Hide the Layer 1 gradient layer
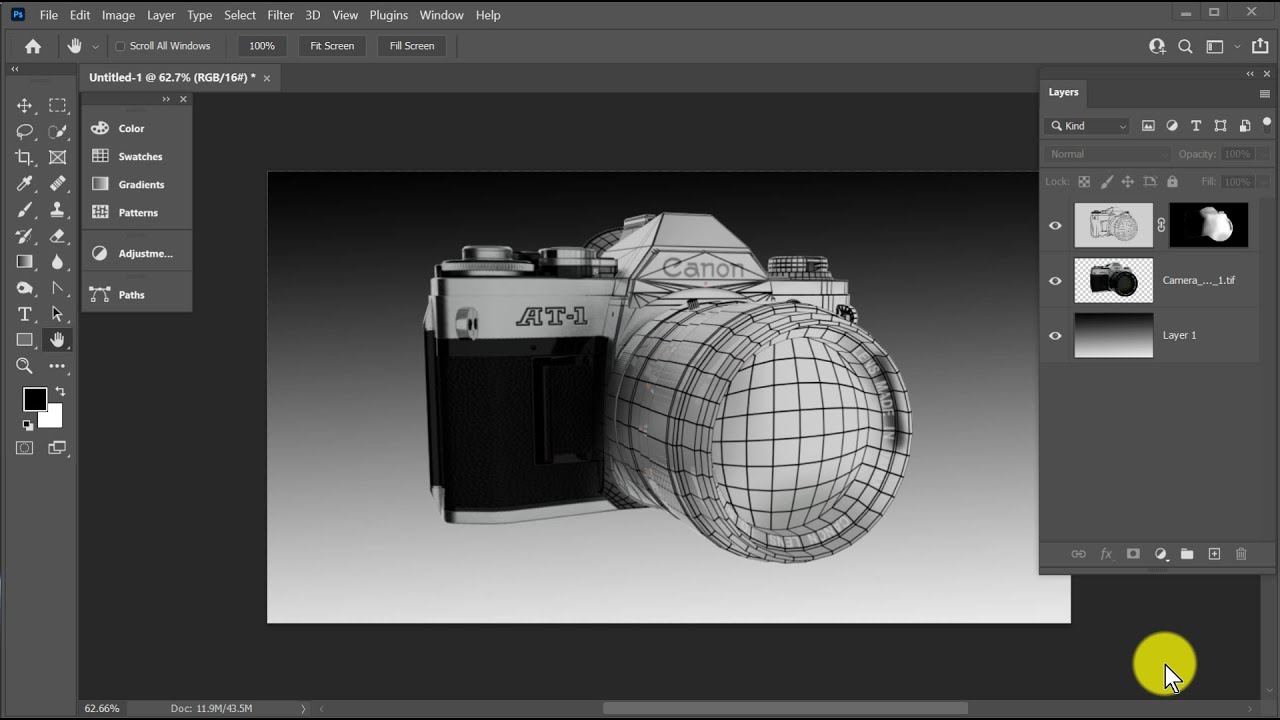The height and width of the screenshot is (720, 1280). [x=1055, y=336]
